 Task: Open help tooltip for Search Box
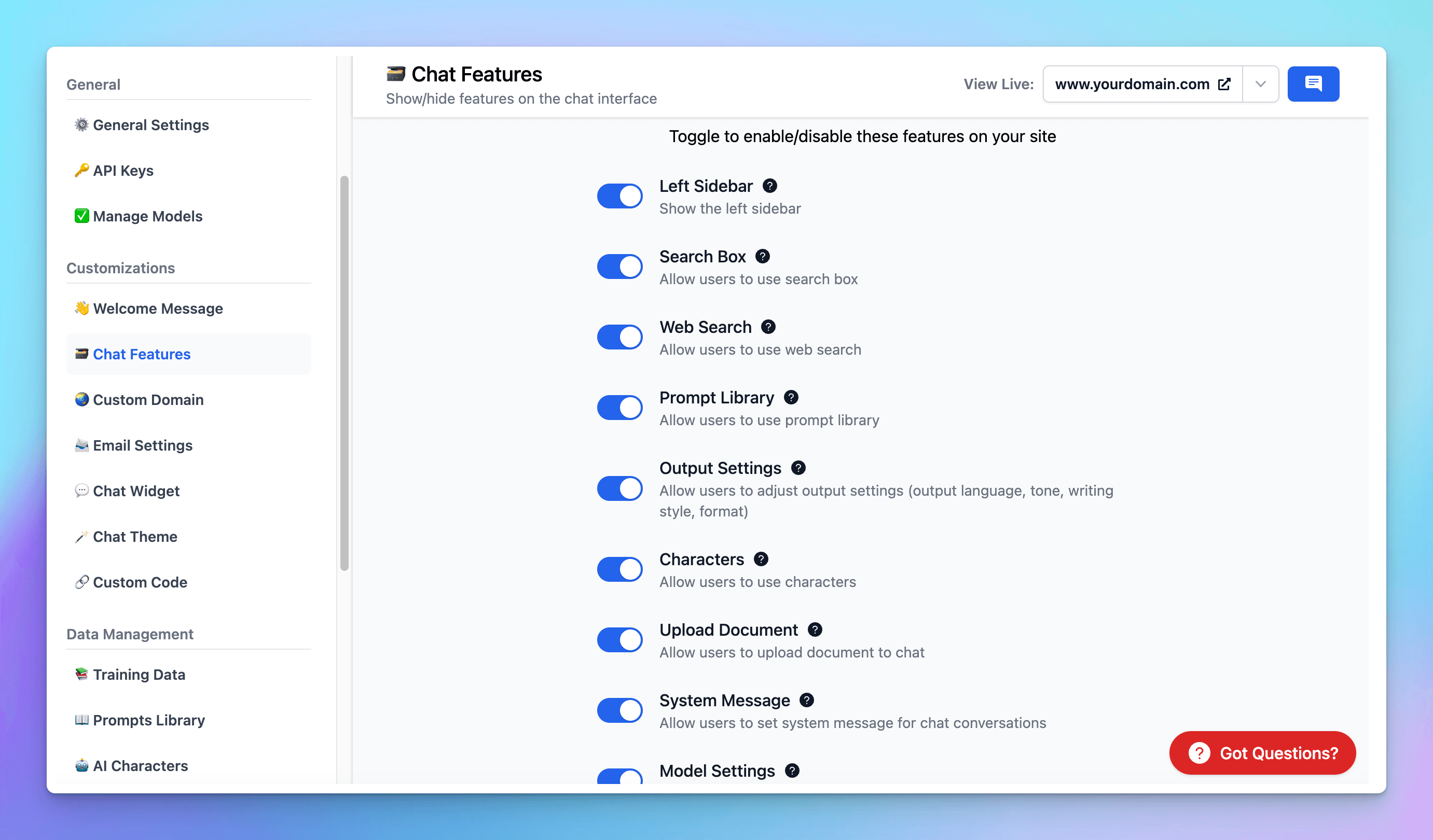point(763,256)
